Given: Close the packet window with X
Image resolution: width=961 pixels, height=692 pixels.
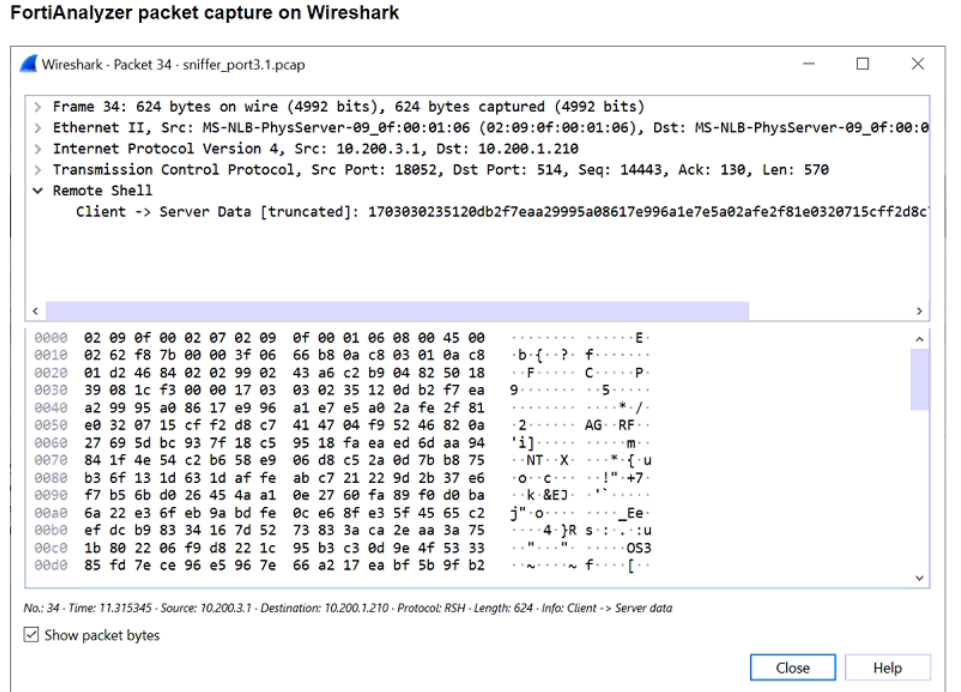Looking at the screenshot, I should pos(917,64).
